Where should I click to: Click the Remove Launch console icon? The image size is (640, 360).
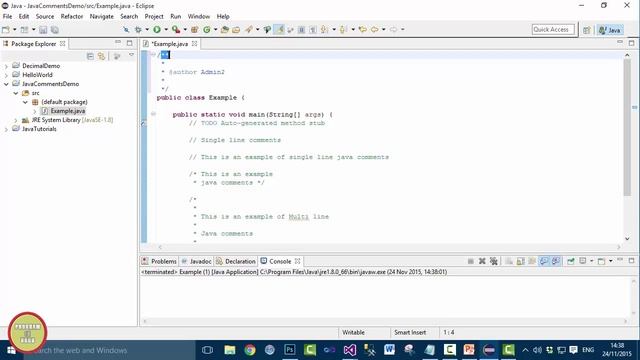point(482,261)
